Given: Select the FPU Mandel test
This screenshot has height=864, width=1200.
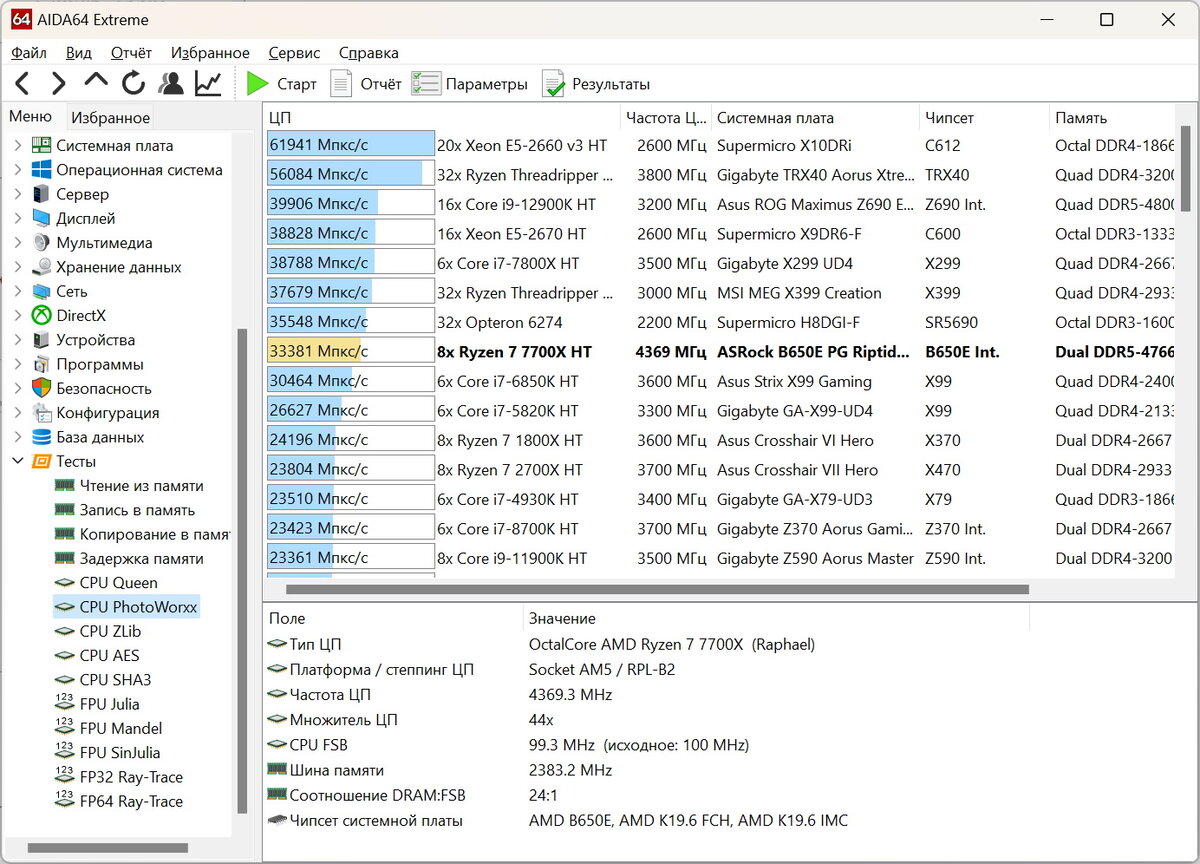Looking at the screenshot, I should tap(108, 728).
